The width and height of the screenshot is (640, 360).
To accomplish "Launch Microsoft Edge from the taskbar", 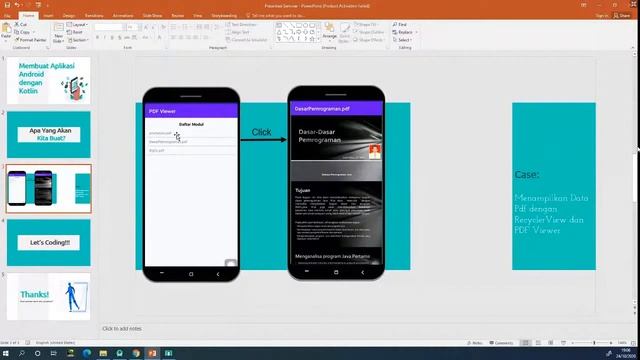I will tap(87, 353).
